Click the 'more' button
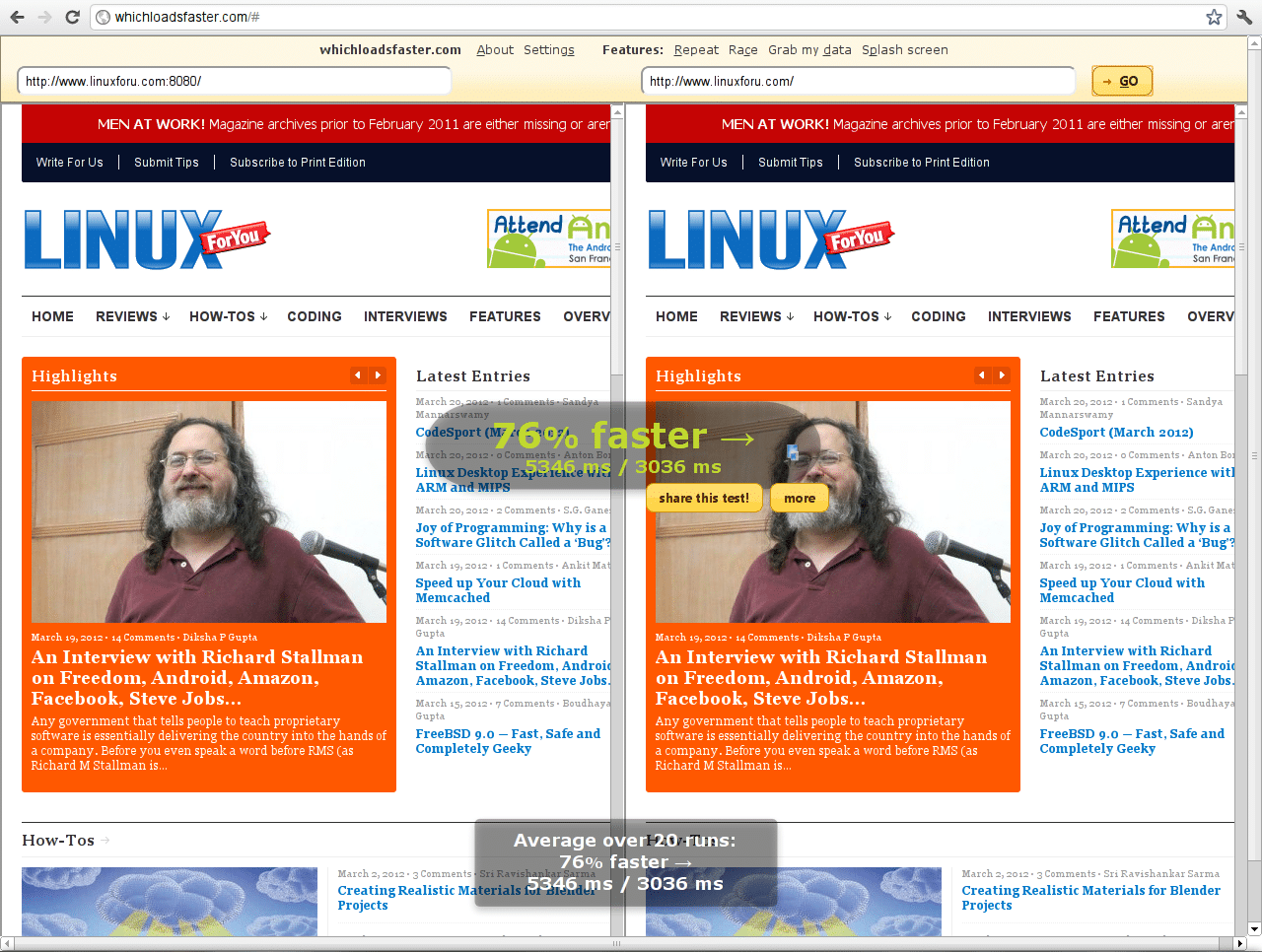 coord(800,499)
